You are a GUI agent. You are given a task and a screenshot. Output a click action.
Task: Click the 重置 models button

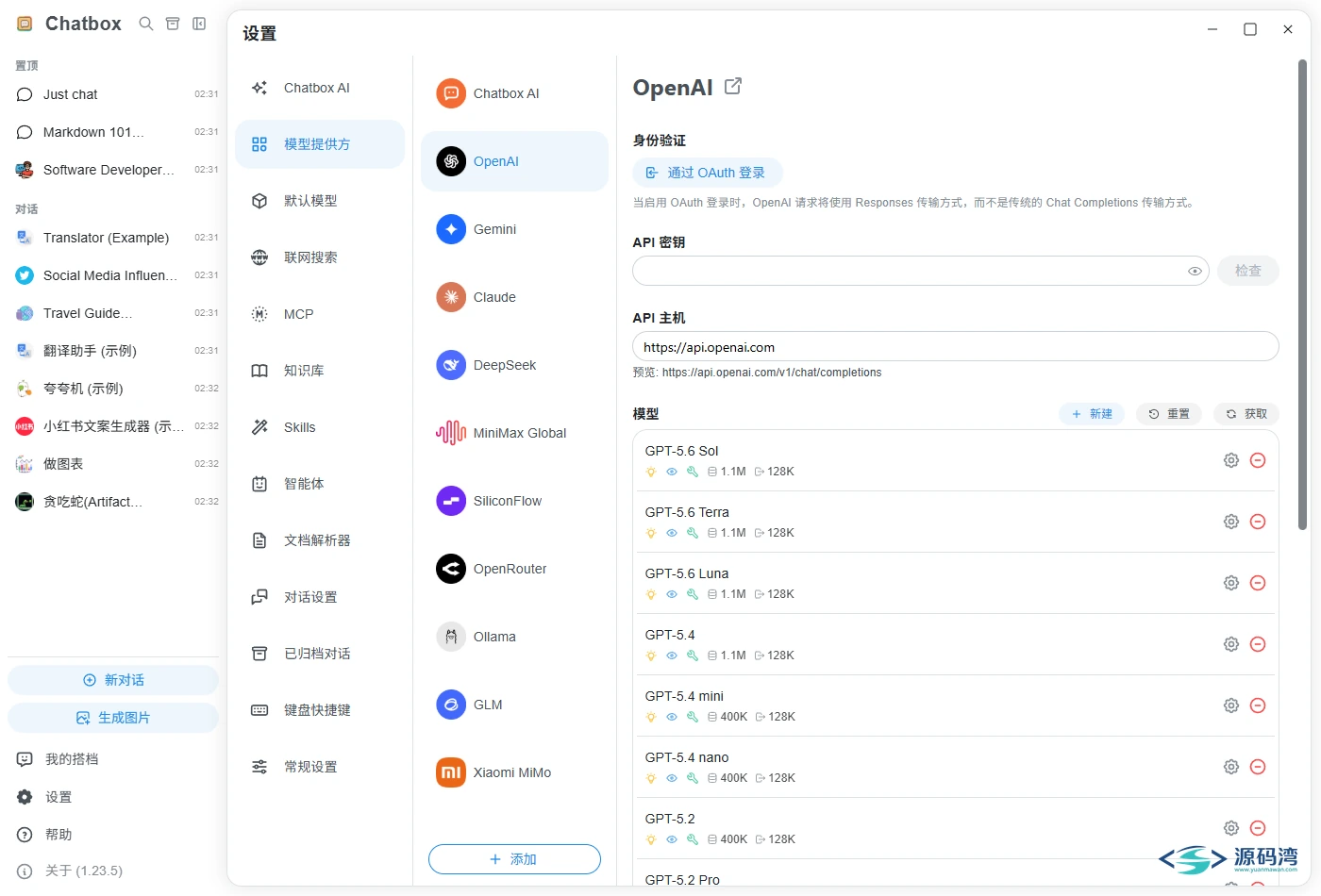[x=1169, y=414]
